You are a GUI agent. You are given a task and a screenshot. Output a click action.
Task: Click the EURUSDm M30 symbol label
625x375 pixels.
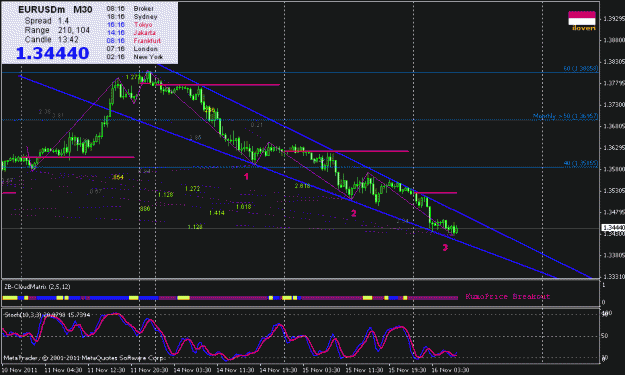tap(55, 10)
